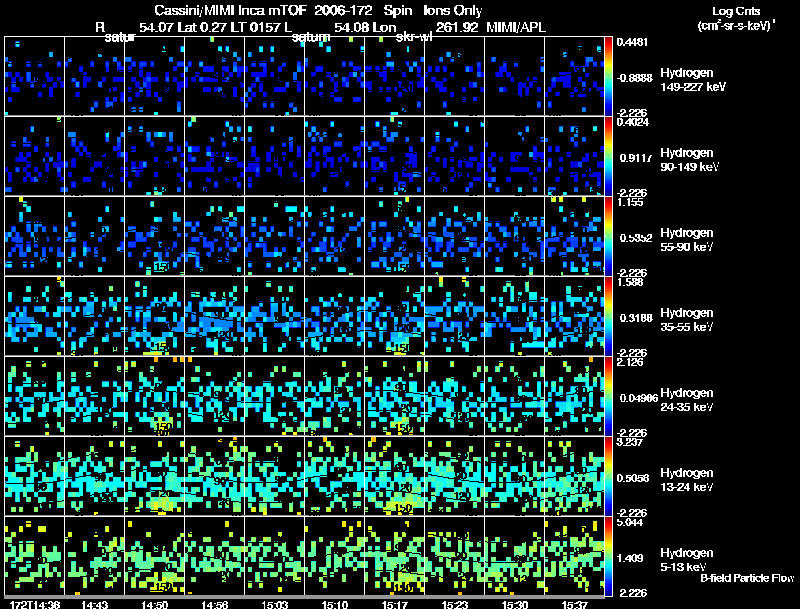Pick the color bar beside Hydrogen 24-35 keV
The width and height of the screenshot is (800, 609).
(x=610, y=396)
